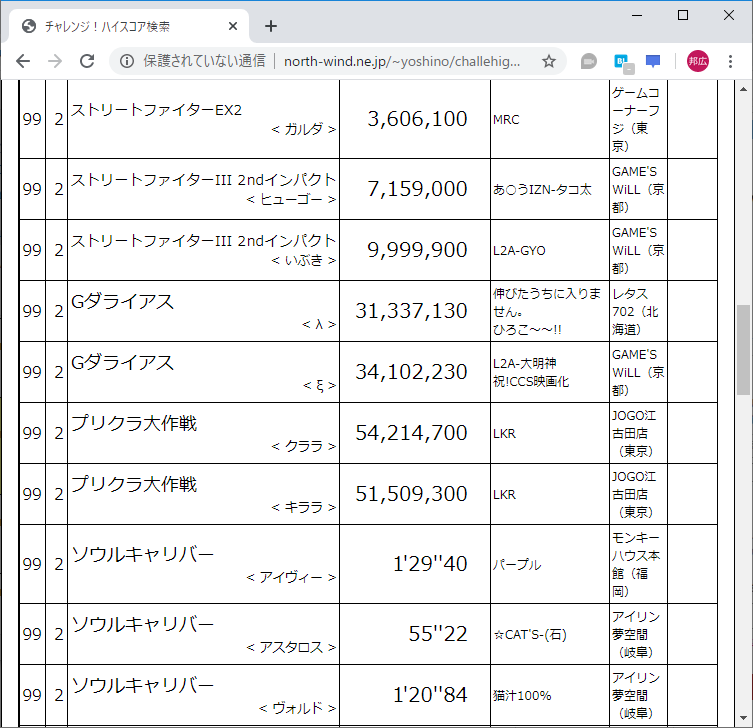Select ソウルキャリバー title in アイヴィー row
753x728 pixels.
click(143, 555)
